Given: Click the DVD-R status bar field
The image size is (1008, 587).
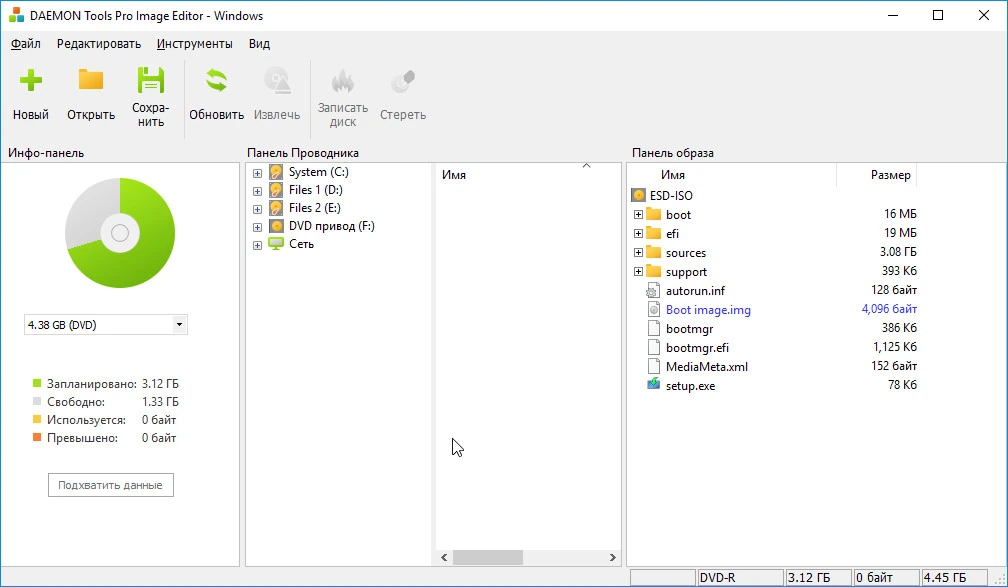Looking at the screenshot, I should coord(740,577).
